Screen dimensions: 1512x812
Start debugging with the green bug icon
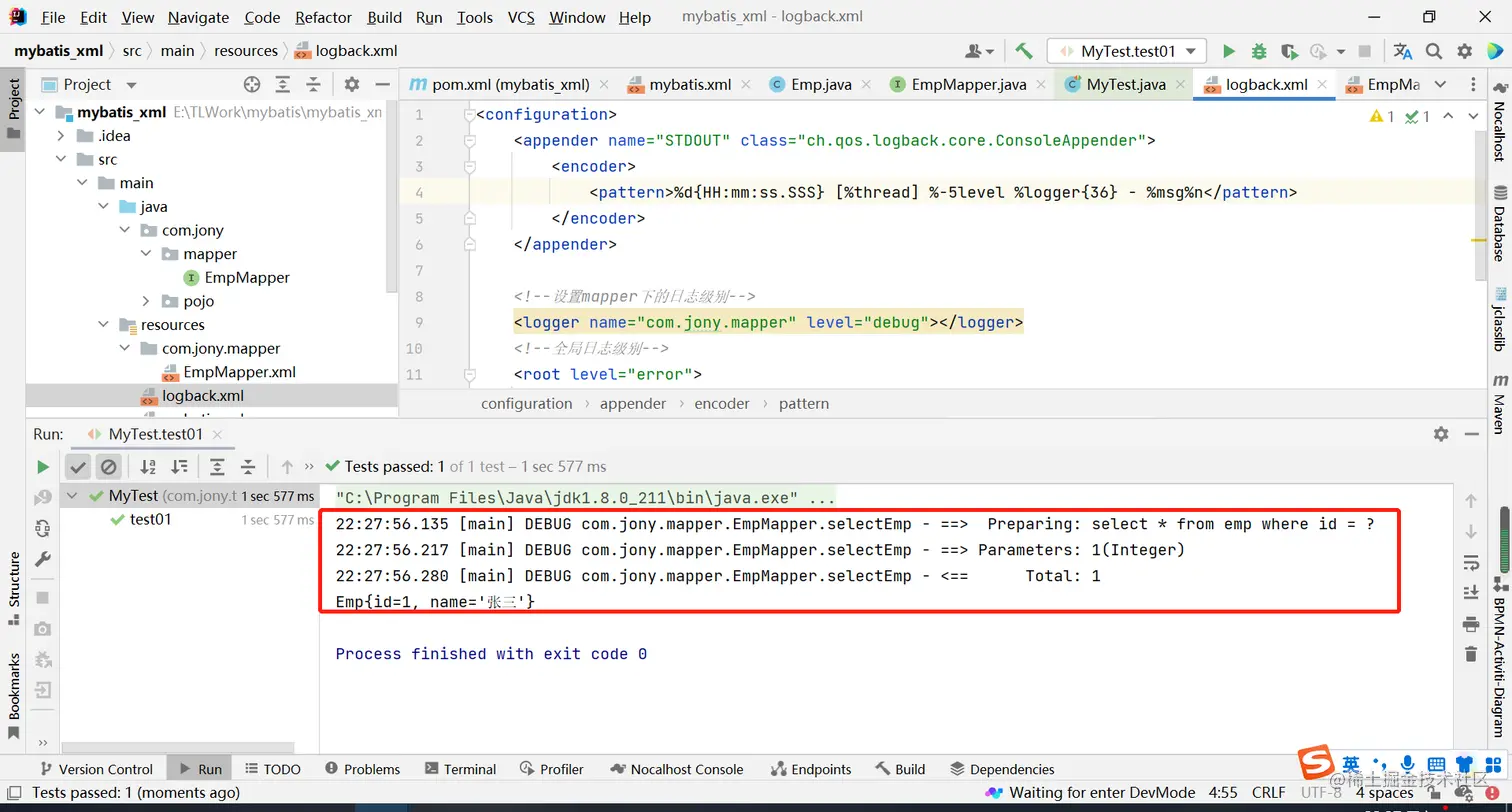(1259, 51)
